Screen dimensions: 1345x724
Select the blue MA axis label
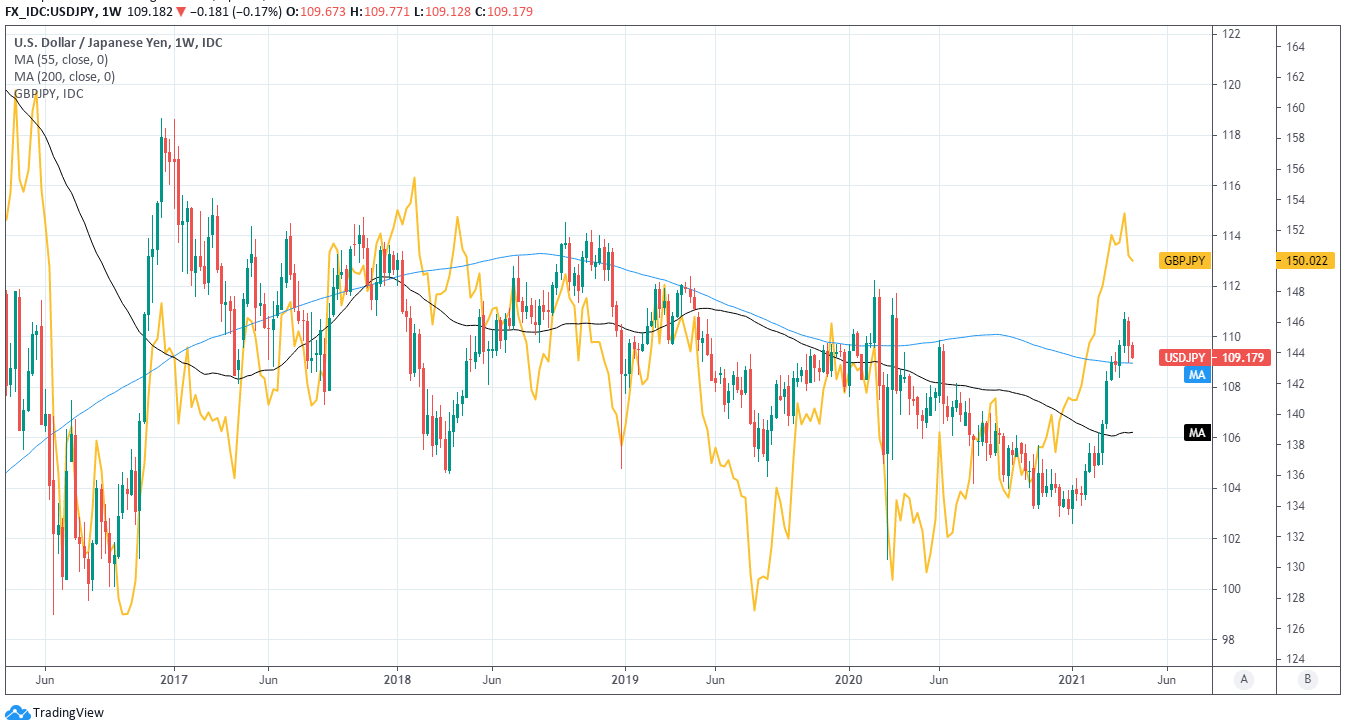click(x=1195, y=375)
